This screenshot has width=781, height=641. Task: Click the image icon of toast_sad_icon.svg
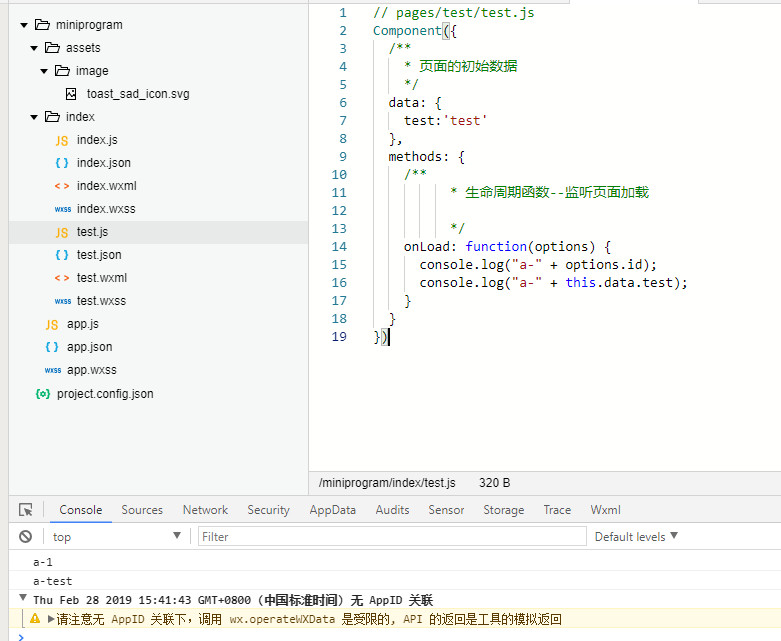pyautogui.click(x=71, y=94)
